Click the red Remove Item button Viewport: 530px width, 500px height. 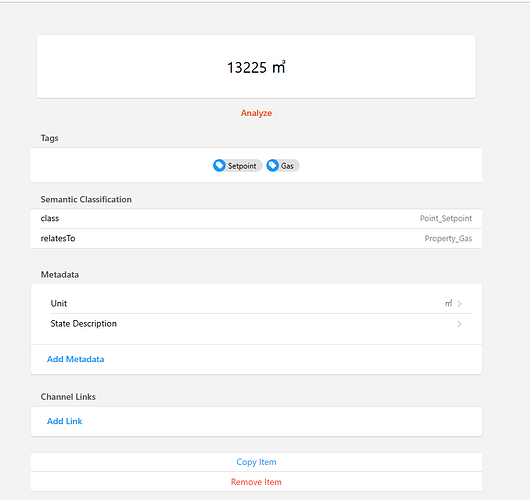click(x=256, y=482)
